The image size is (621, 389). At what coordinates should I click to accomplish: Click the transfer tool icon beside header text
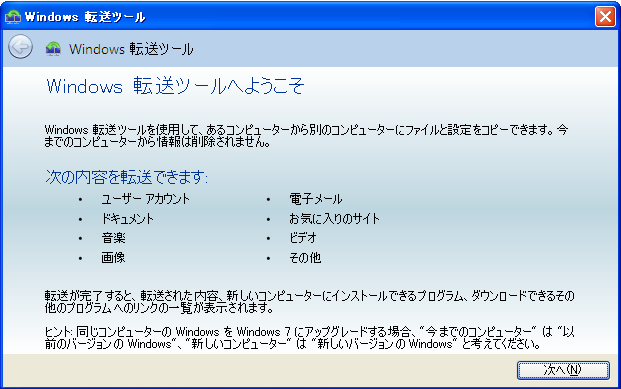53,49
